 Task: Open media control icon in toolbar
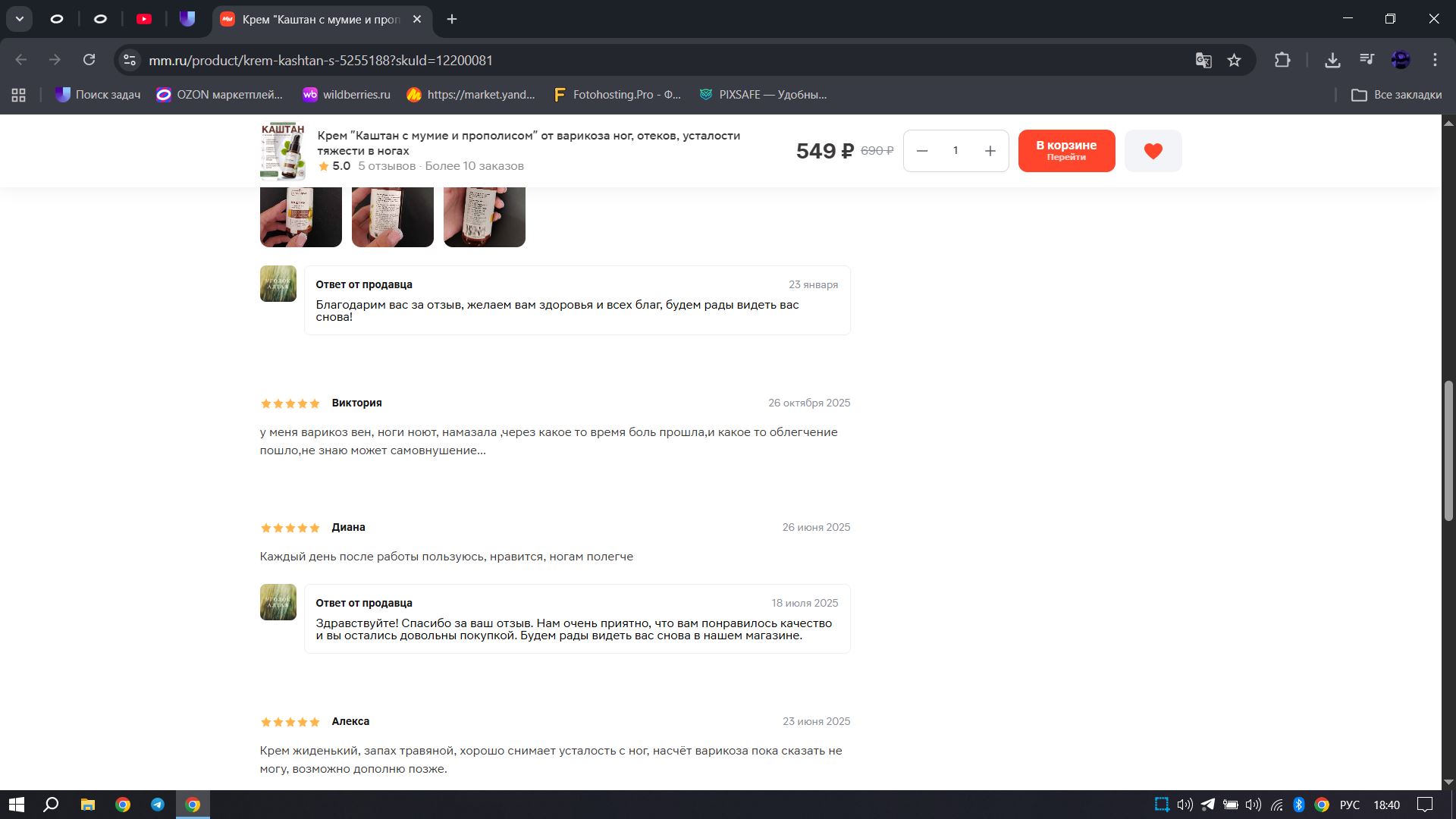click(x=1367, y=60)
